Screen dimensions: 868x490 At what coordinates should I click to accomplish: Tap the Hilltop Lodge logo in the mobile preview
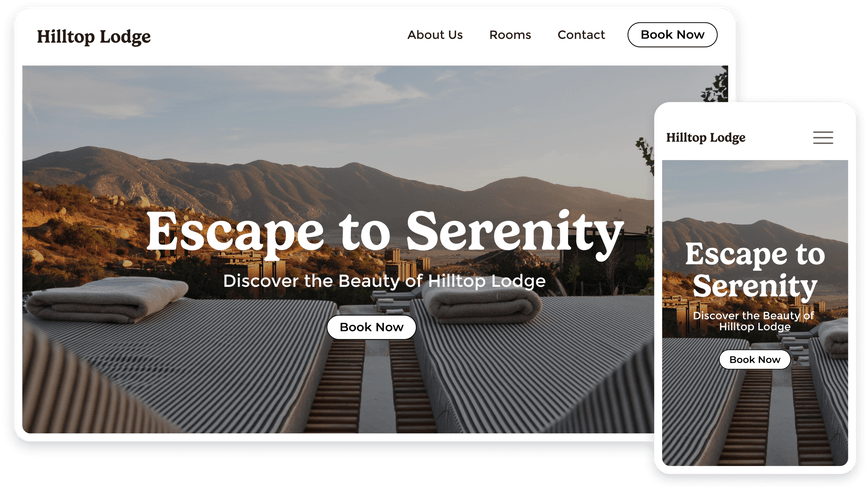click(705, 137)
